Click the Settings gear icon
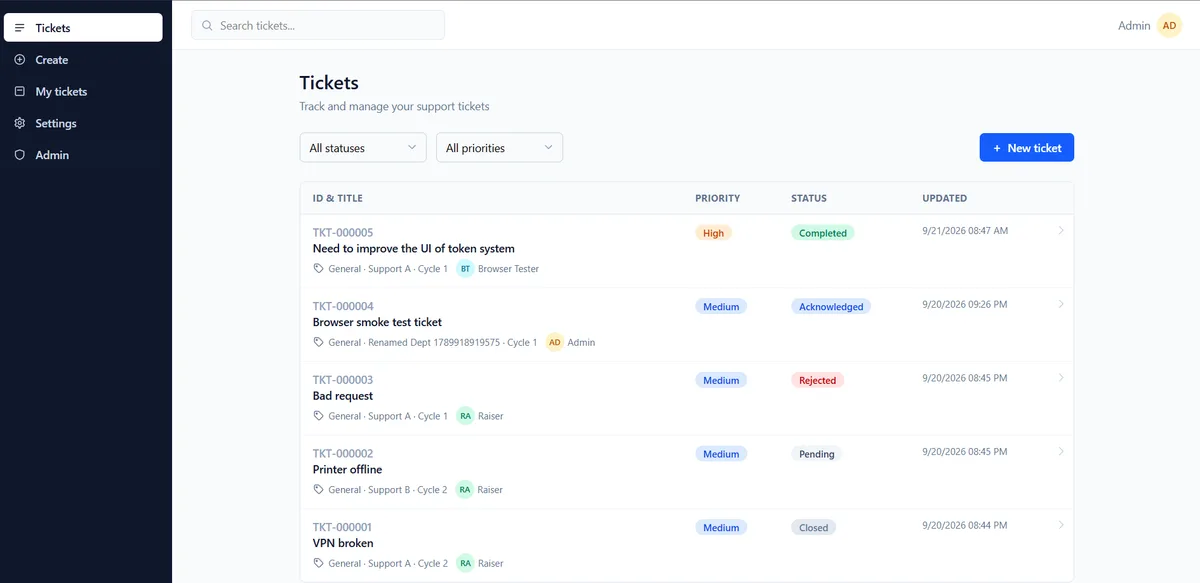 [20, 123]
